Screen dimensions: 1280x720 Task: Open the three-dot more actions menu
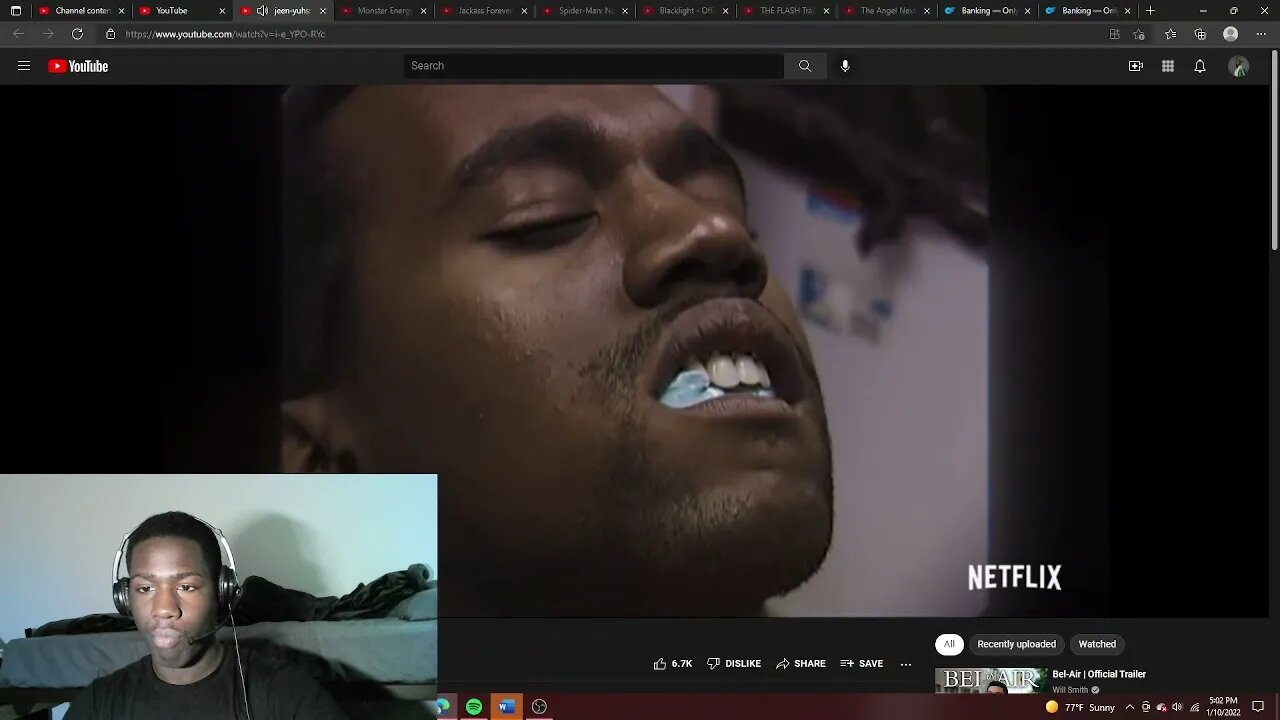point(906,664)
